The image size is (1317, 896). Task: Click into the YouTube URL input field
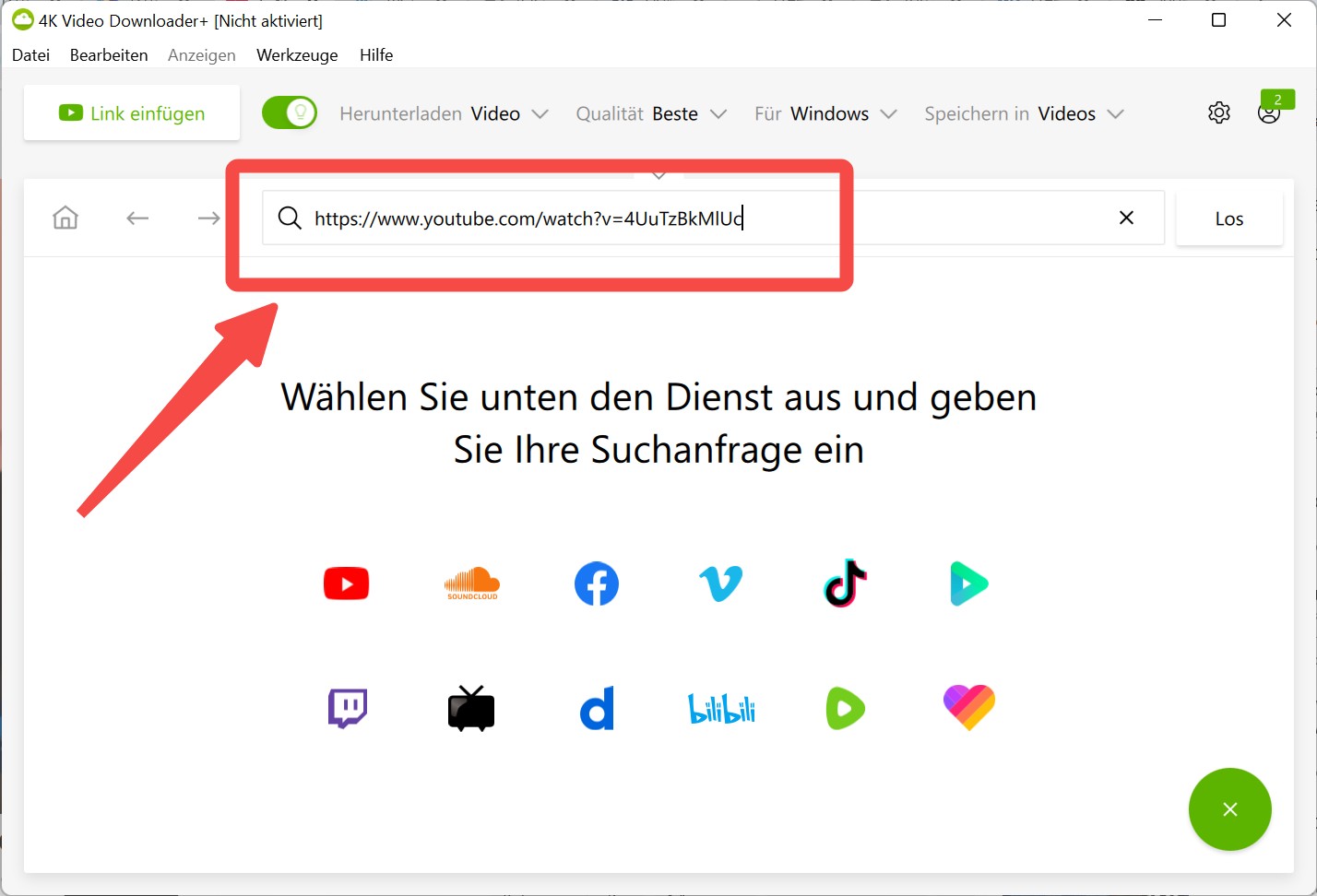[x=713, y=218]
